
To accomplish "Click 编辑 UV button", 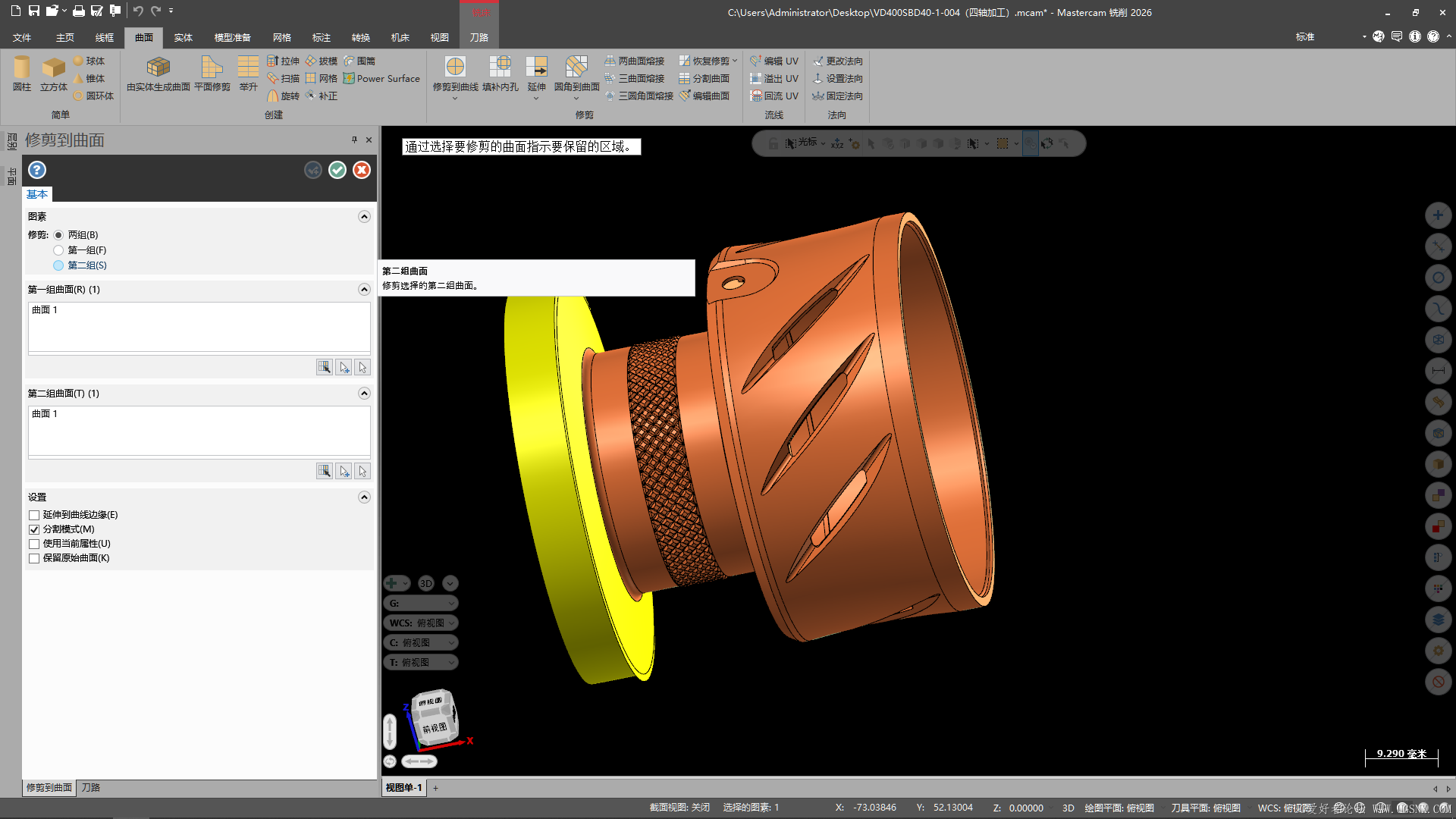I will click(774, 61).
